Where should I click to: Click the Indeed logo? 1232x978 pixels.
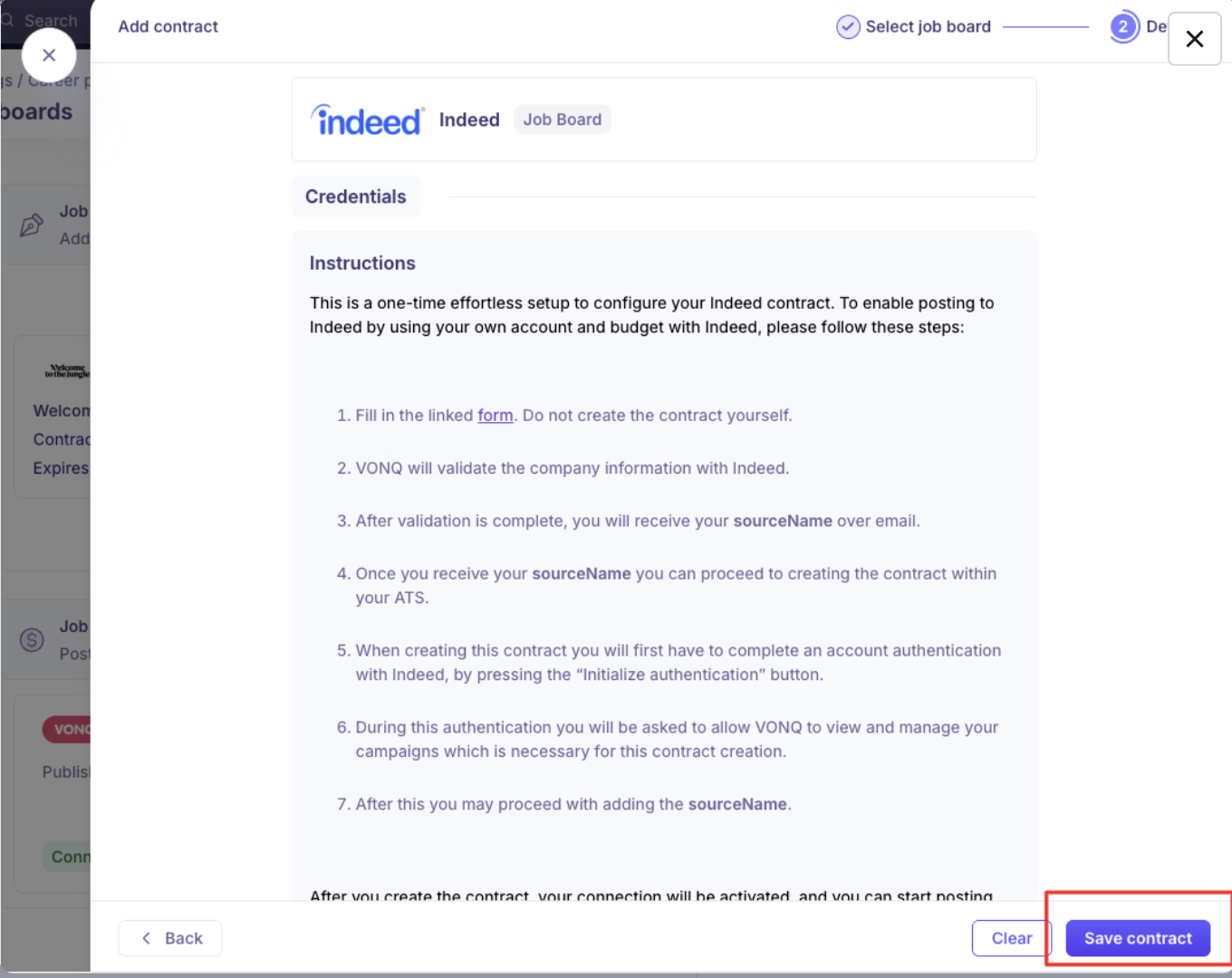point(367,120)
